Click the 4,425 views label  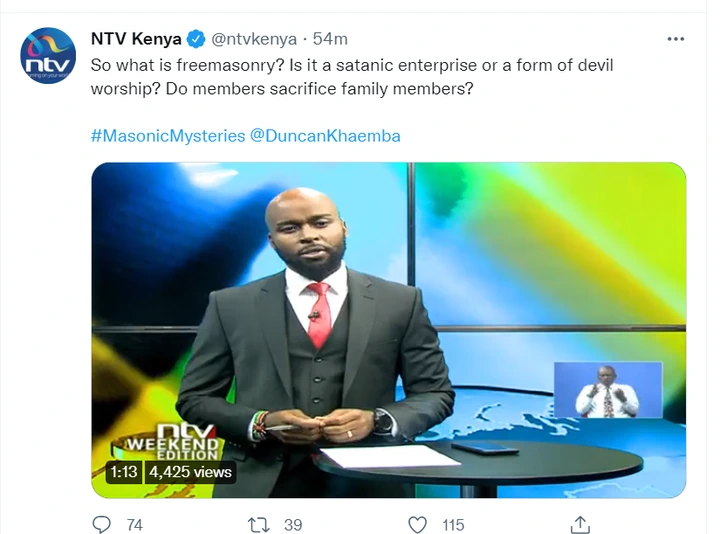coord(190,472)
